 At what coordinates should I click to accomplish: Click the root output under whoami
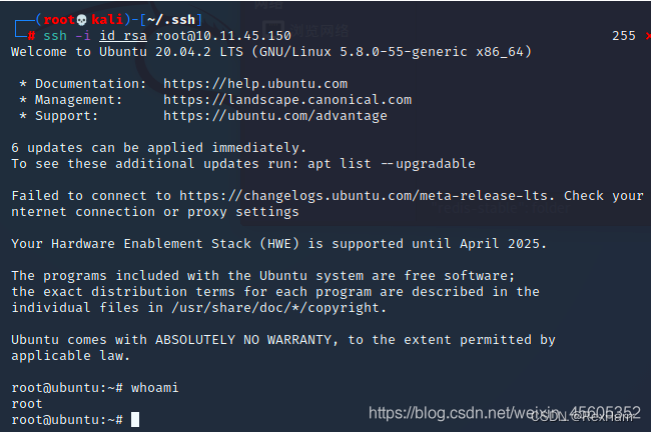pyautogui.click(x=27, y=404)
